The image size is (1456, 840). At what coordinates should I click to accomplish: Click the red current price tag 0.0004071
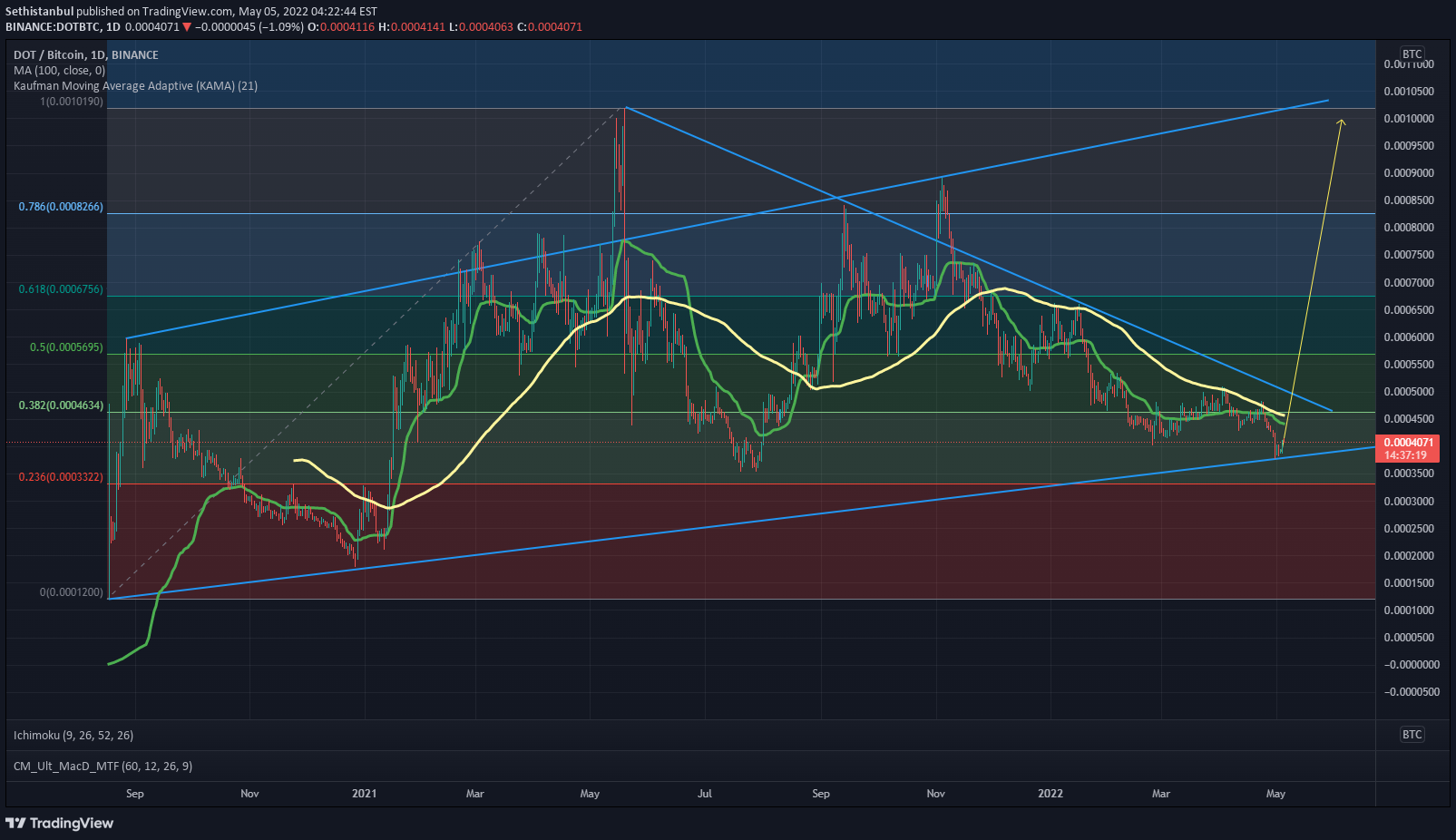1407,441
